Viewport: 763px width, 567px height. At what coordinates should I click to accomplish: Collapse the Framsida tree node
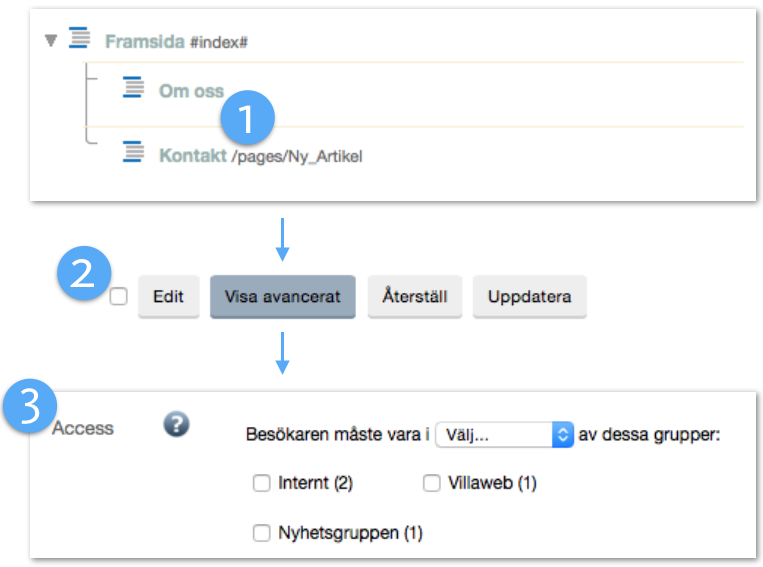click(x=49, y=41)
